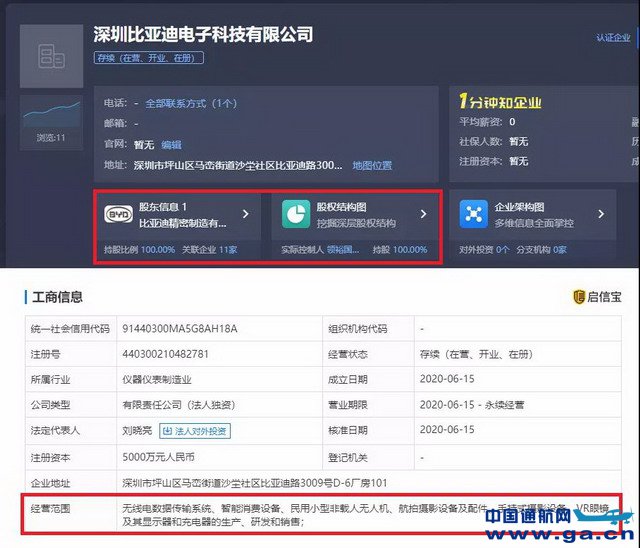Expand the 企业架构图 card arrow
The height and width of the screenshot is (548, 640).
tap(600, 214)
